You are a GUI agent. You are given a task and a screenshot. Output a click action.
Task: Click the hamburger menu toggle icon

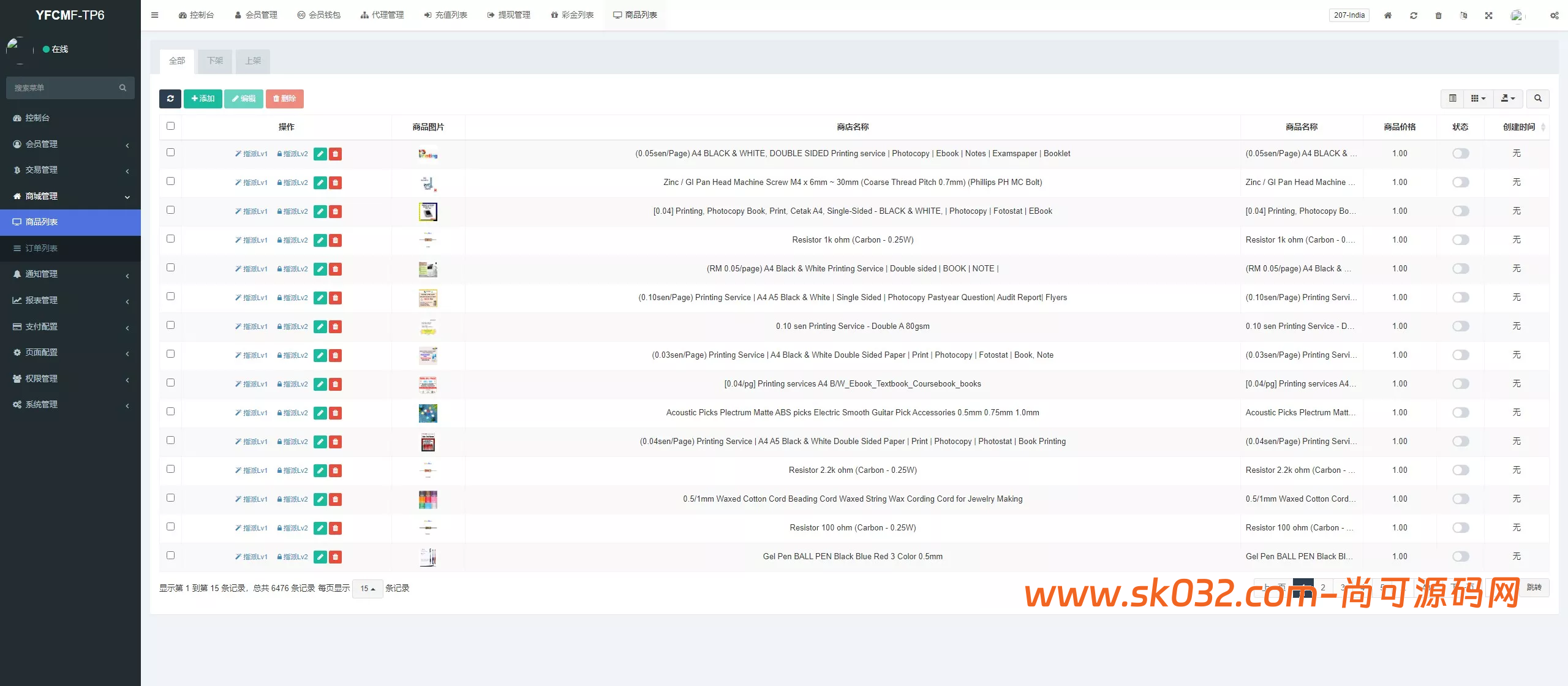point(154,15)
